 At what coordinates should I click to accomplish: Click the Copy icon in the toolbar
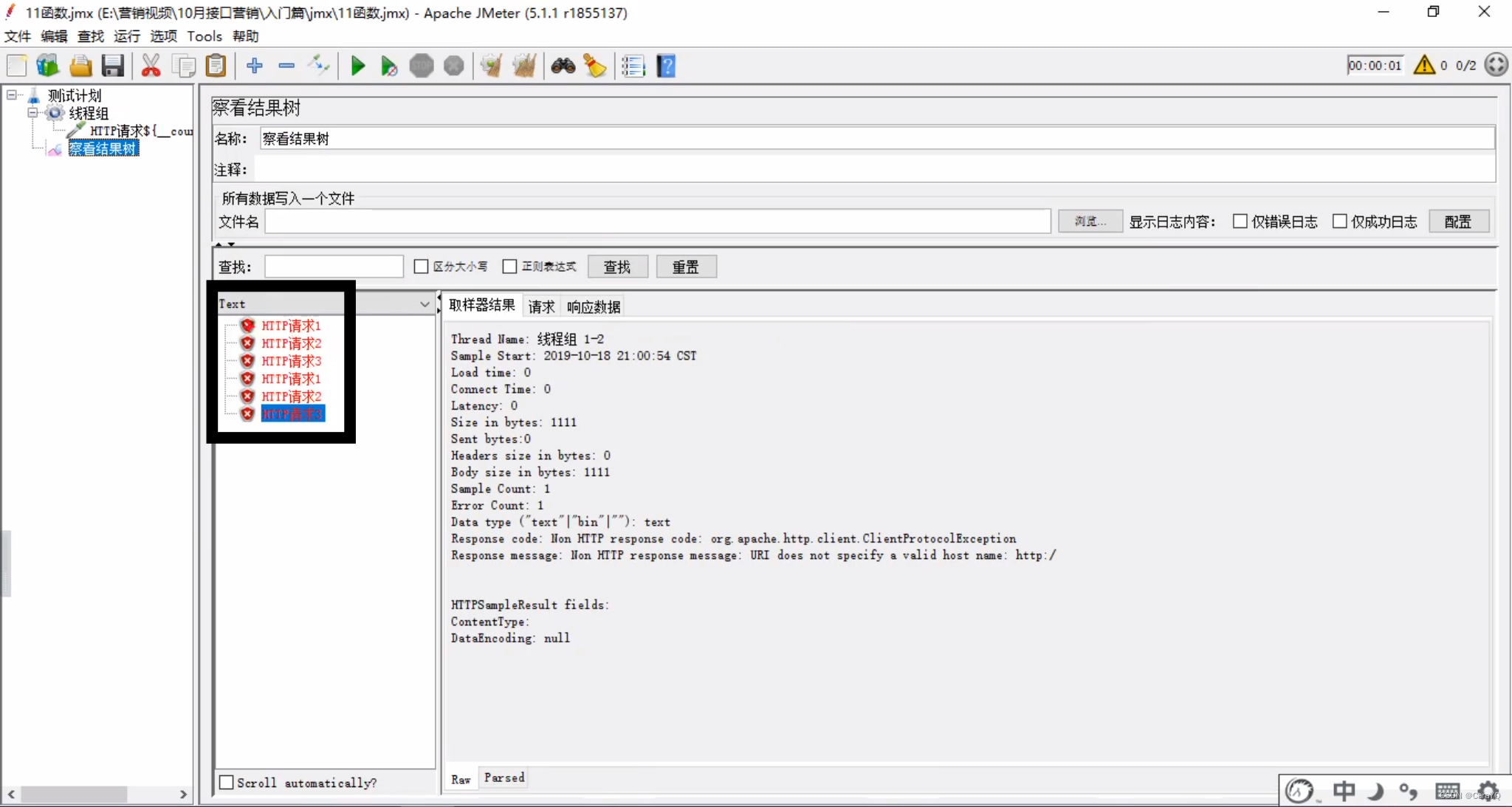click(x=183, y=66)
